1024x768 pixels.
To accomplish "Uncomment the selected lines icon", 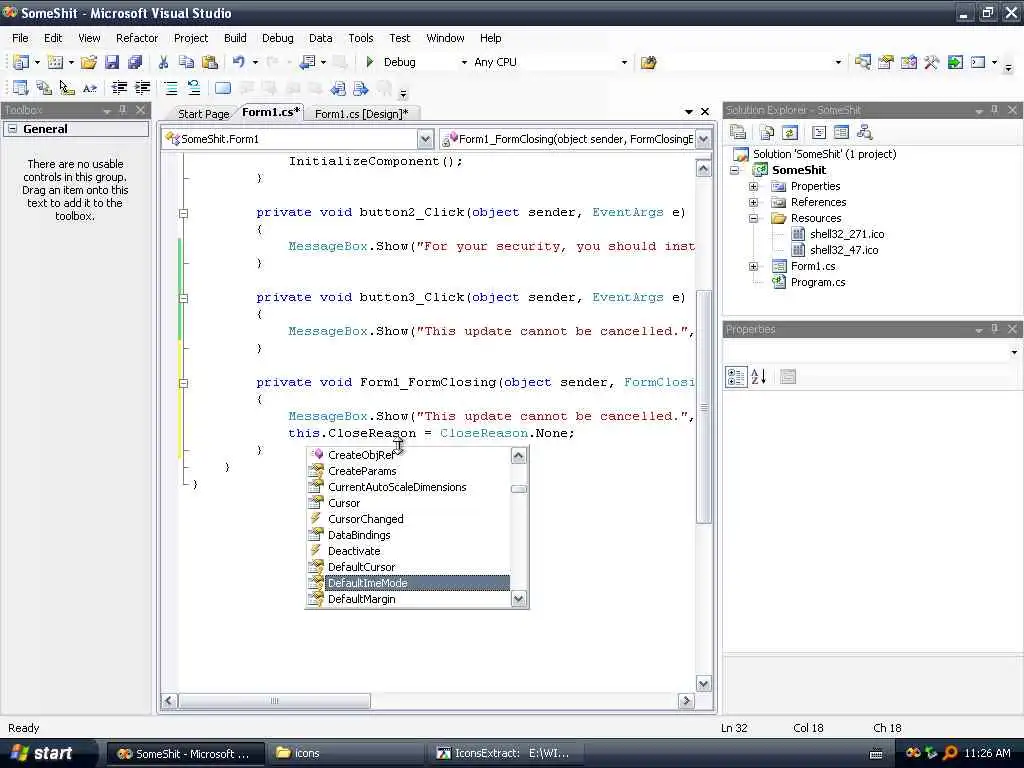I will point(194,88).
